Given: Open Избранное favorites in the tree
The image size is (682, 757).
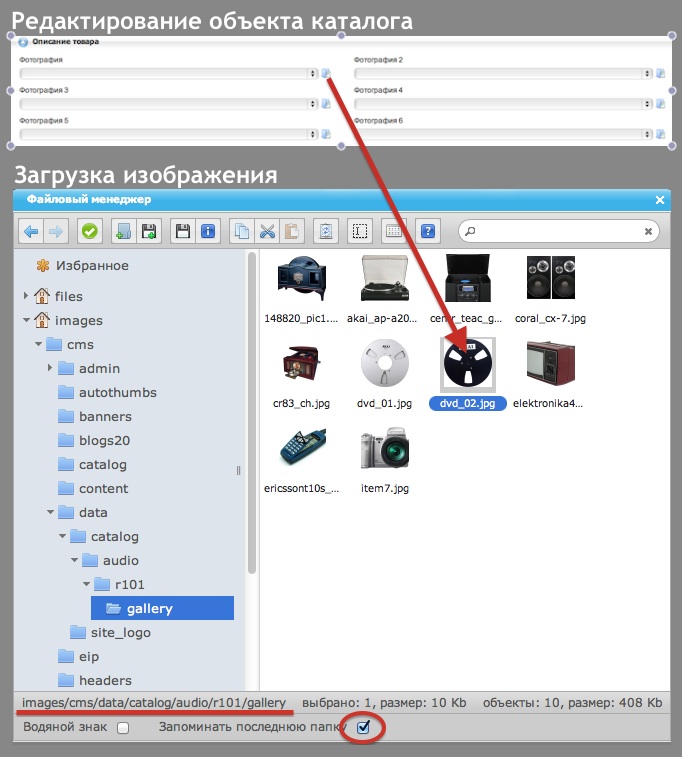Looking at the screenshot, I should click(82, 266).
